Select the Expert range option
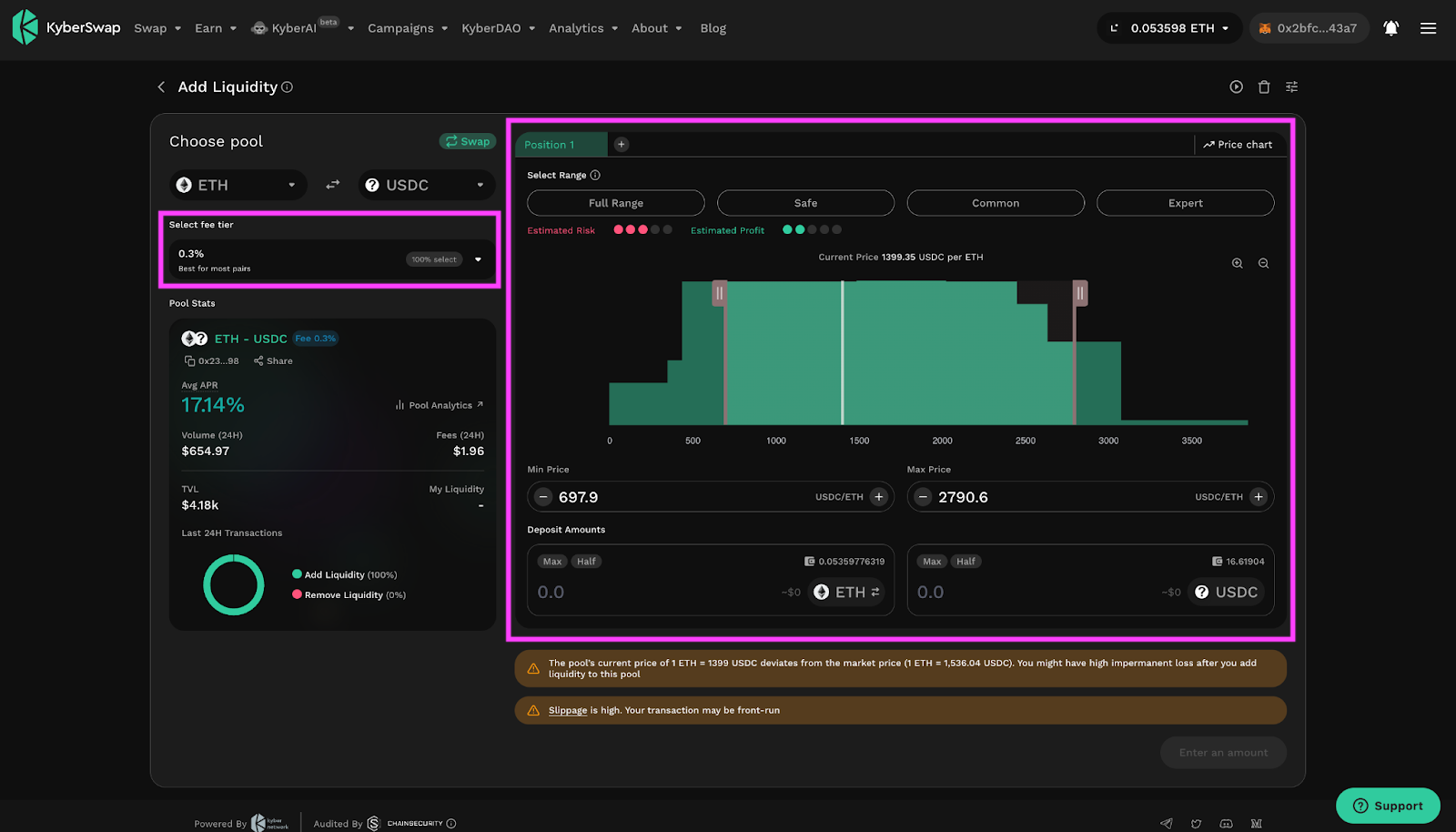The image size is (1456, 832). coord(1185,203)
